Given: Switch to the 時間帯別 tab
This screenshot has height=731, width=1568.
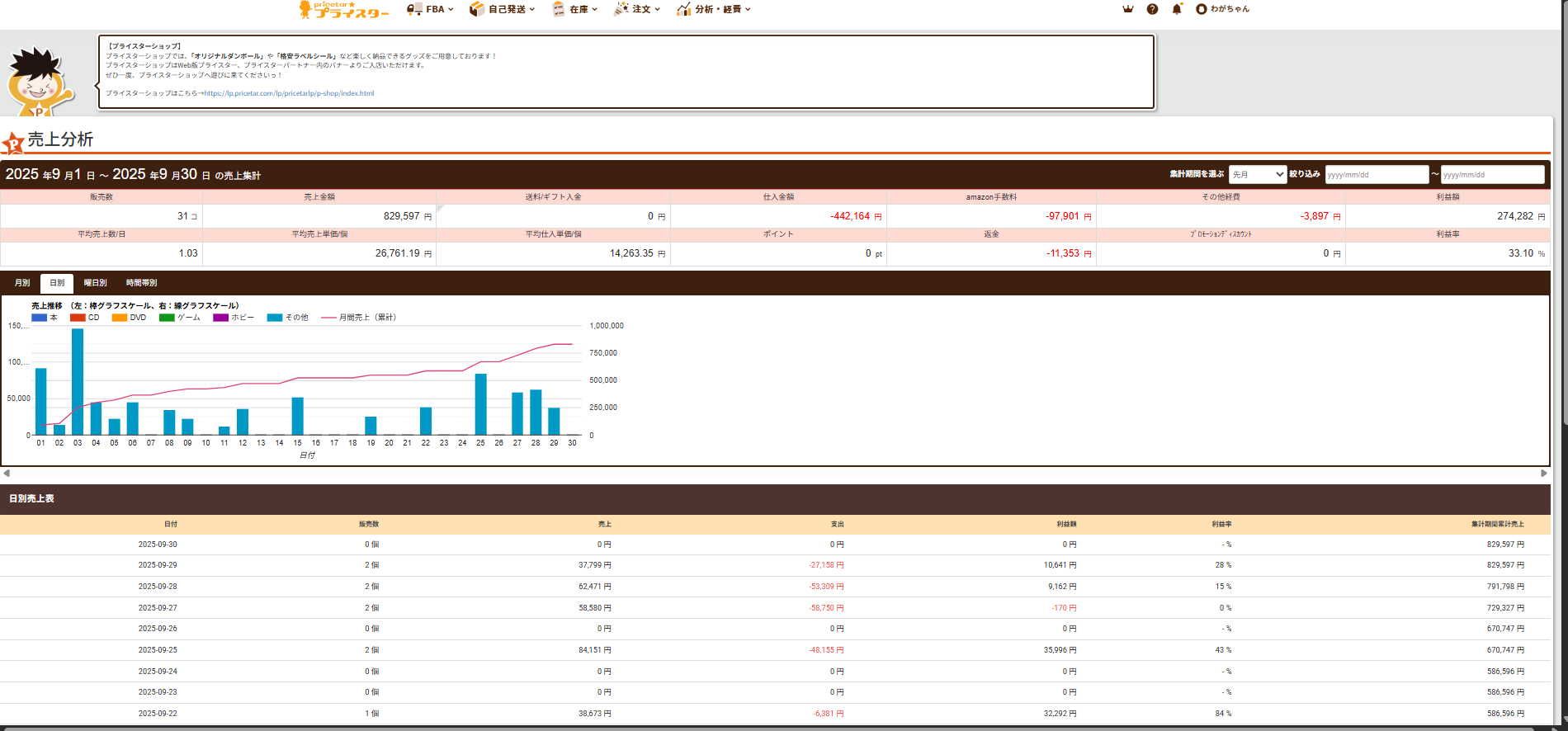Looking at the screenshot, I should pos(141,283).
